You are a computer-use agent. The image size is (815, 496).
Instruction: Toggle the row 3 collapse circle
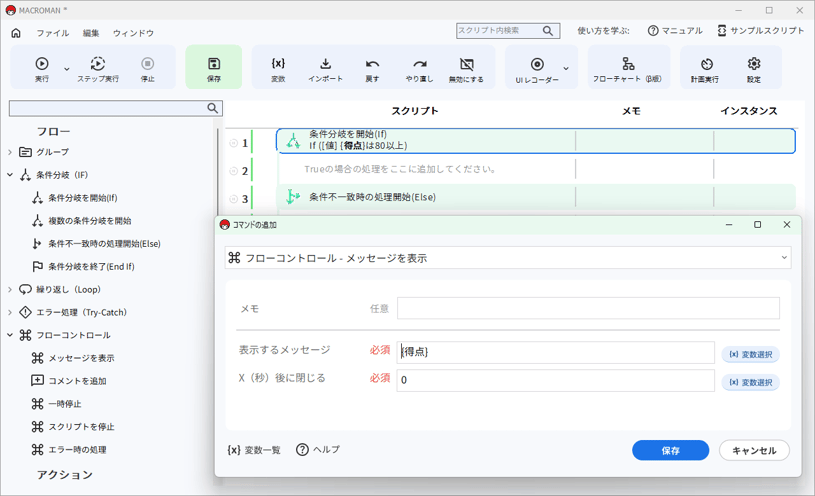(x=234, y=199)
